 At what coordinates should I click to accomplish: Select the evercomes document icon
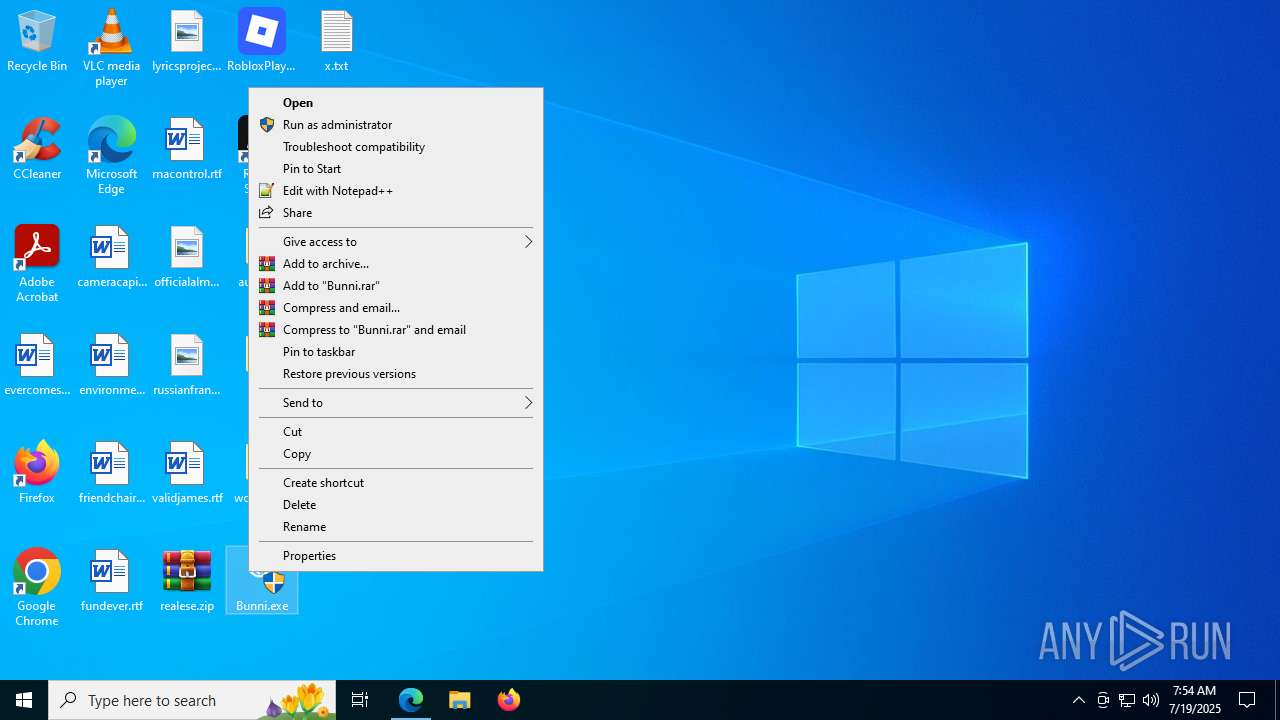[x=37, y=366]
